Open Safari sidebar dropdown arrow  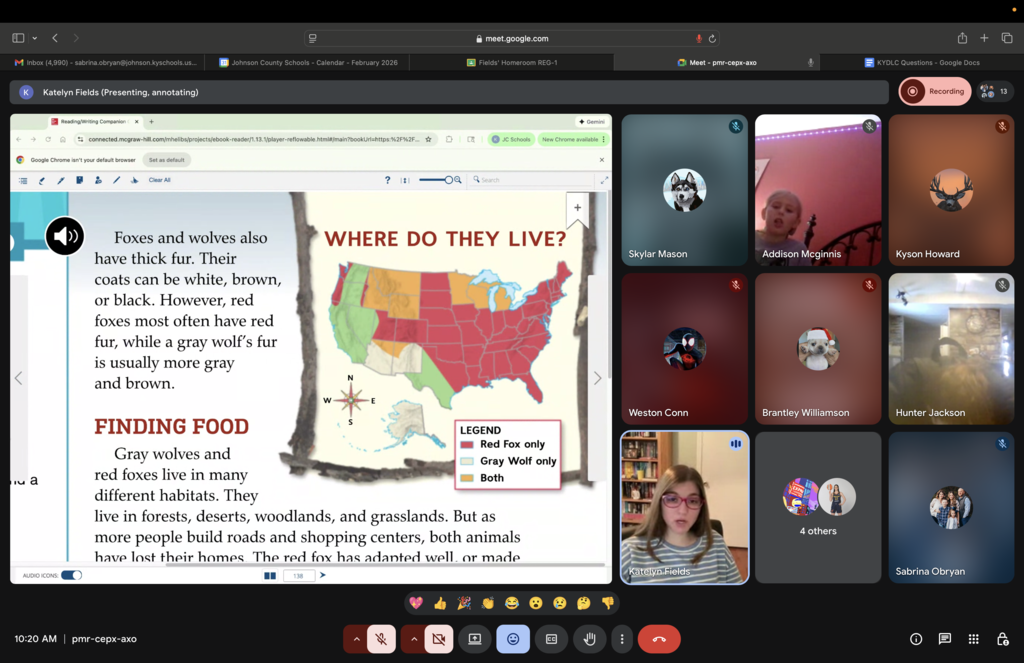[x=35, y=38]
